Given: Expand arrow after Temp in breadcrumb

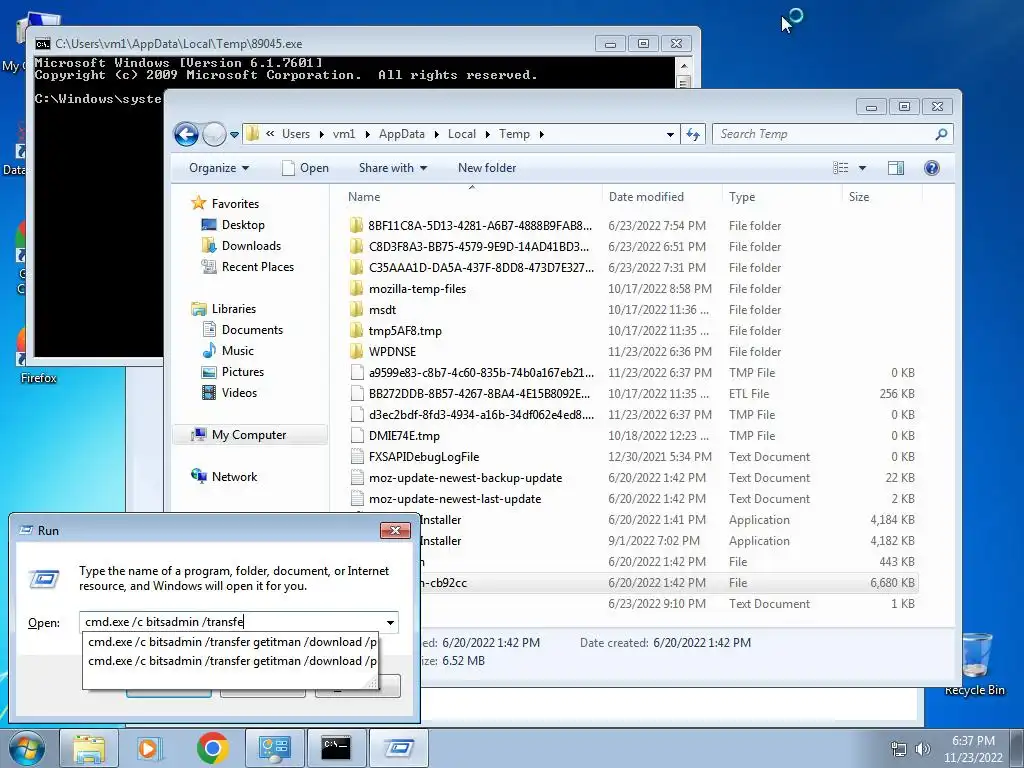Looking at the screenshot, I should [x=541, y=135].
